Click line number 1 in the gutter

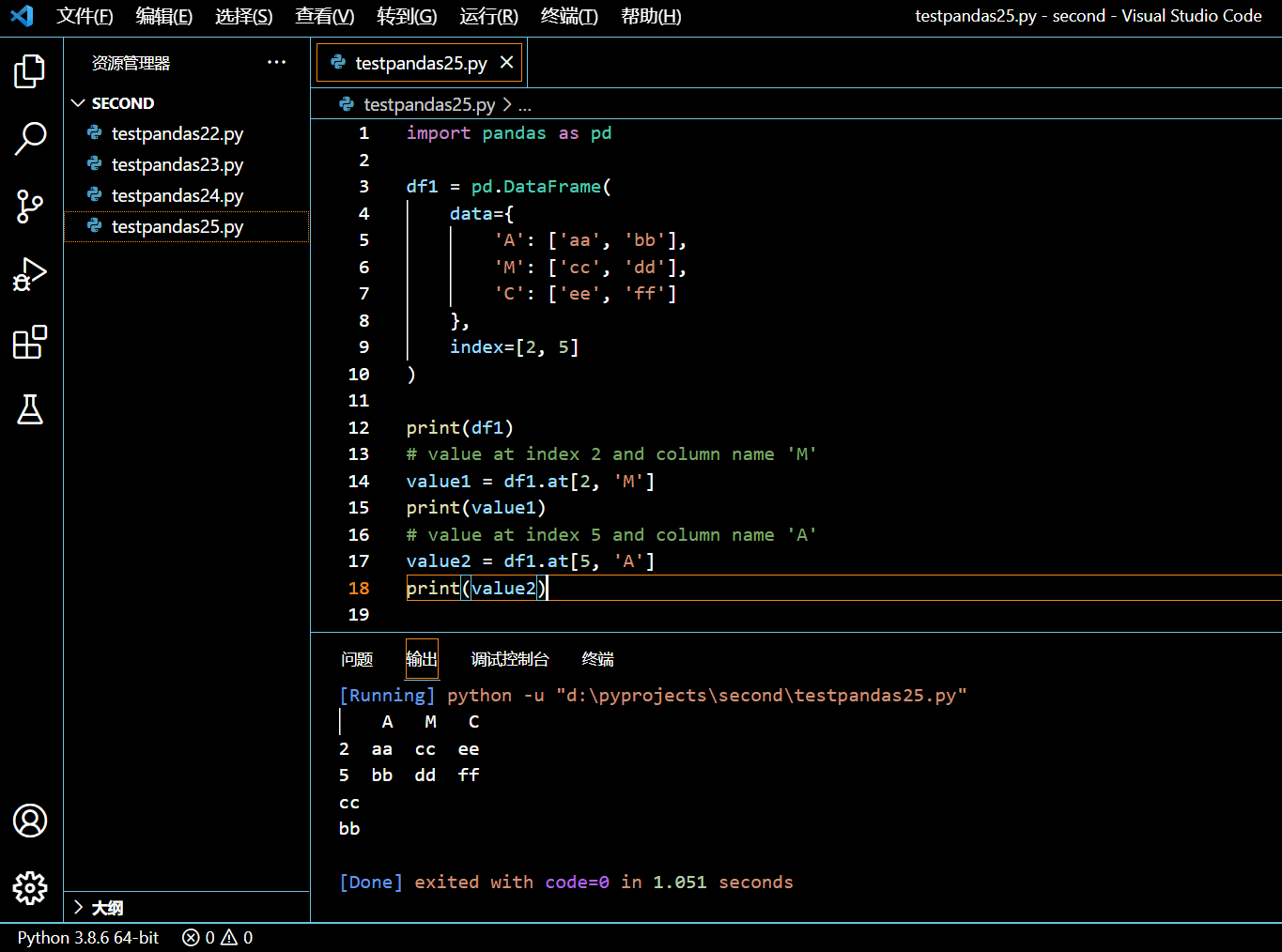pos(363,133)
